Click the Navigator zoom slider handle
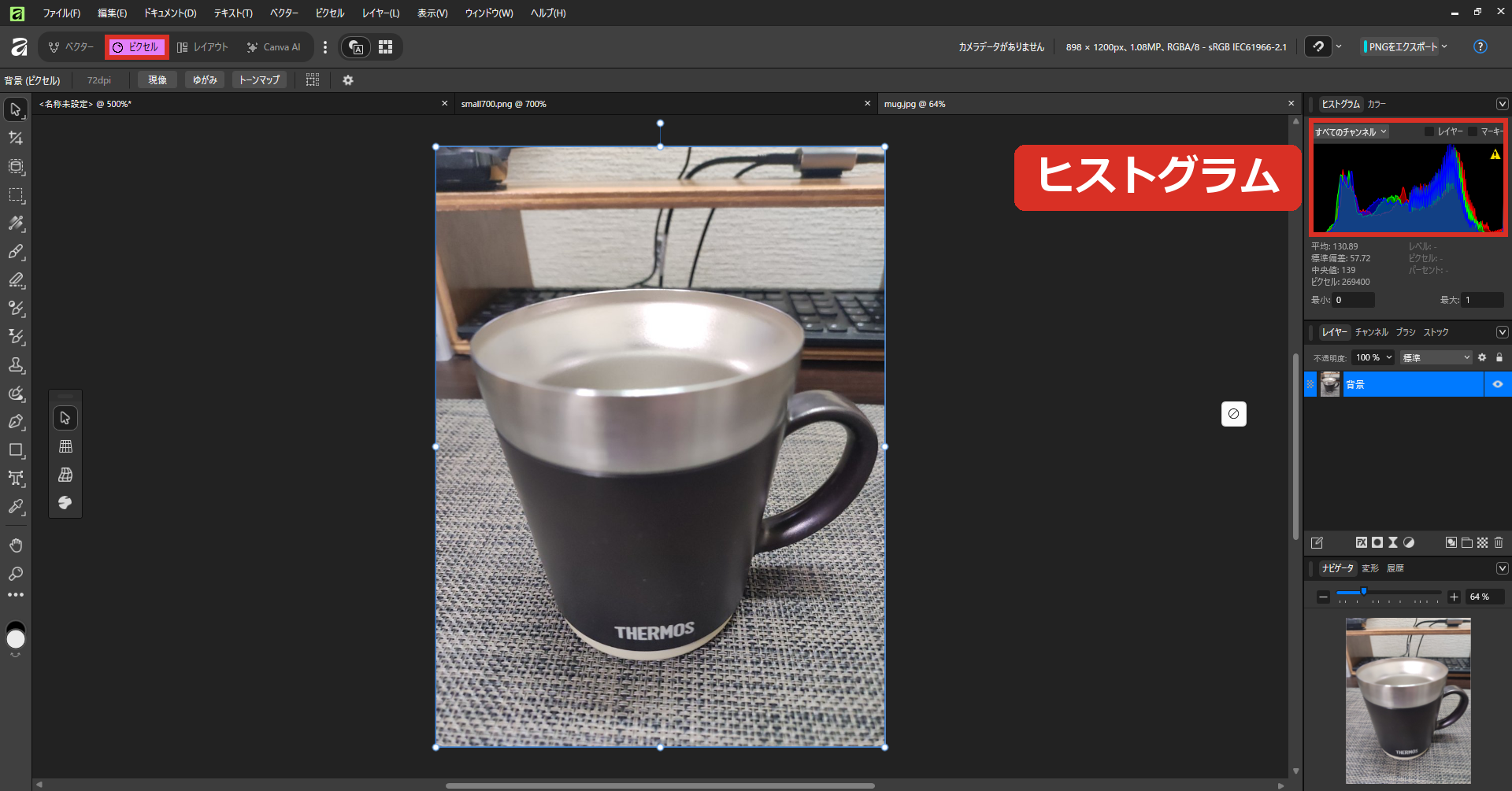Screen dimensions: 1512x791 1364,592
